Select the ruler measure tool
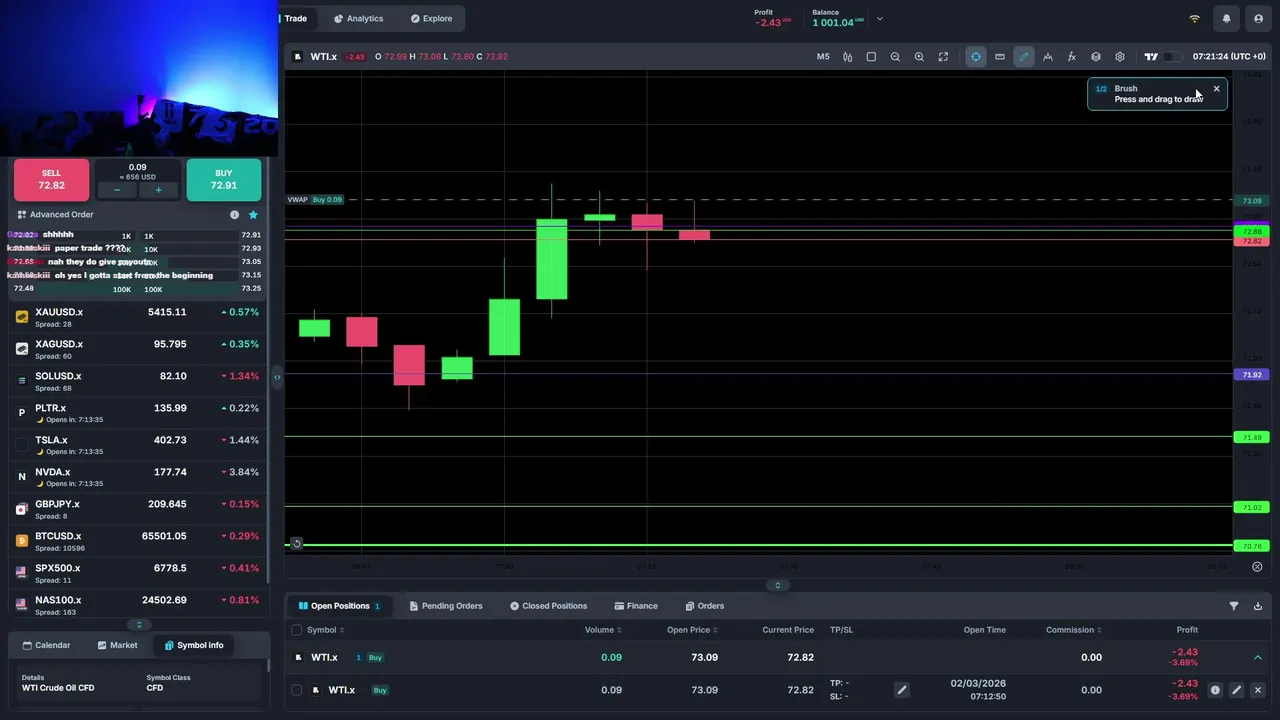This screenshot has width=1280, height=720. coord(1000,57)
